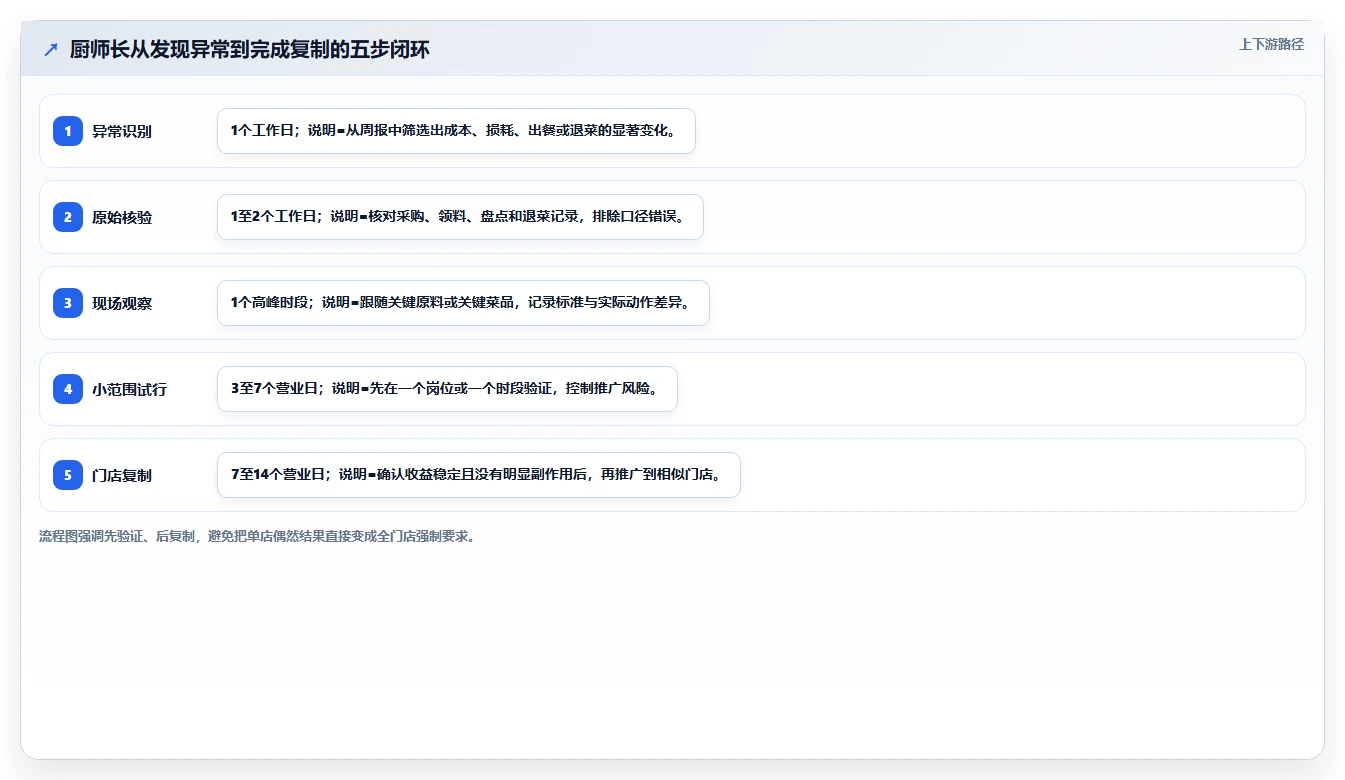Image resolution: width=1345 pixels, height=780 pixels.
Task: Click the description box starting 3至7个营业日
Action: [447, 389]
